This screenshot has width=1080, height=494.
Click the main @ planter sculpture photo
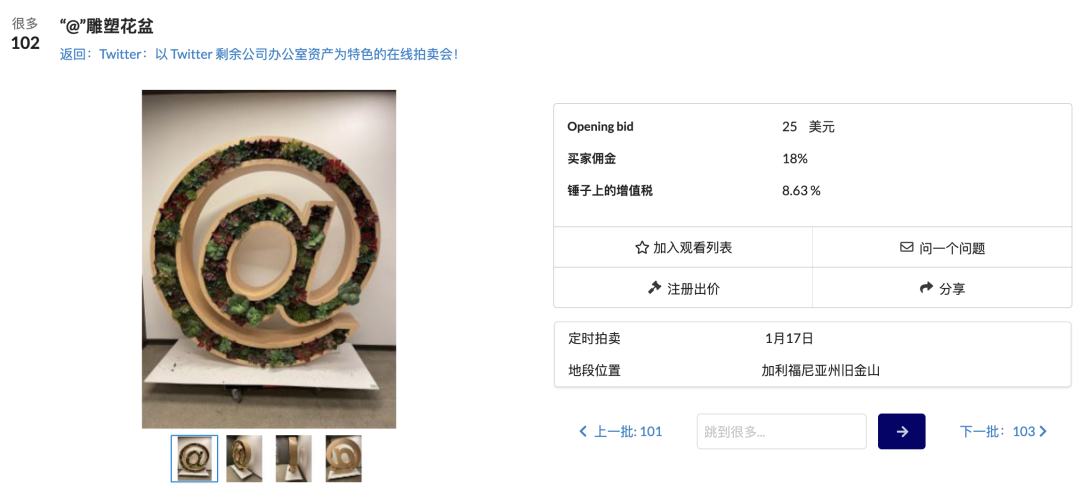[269, 259]
